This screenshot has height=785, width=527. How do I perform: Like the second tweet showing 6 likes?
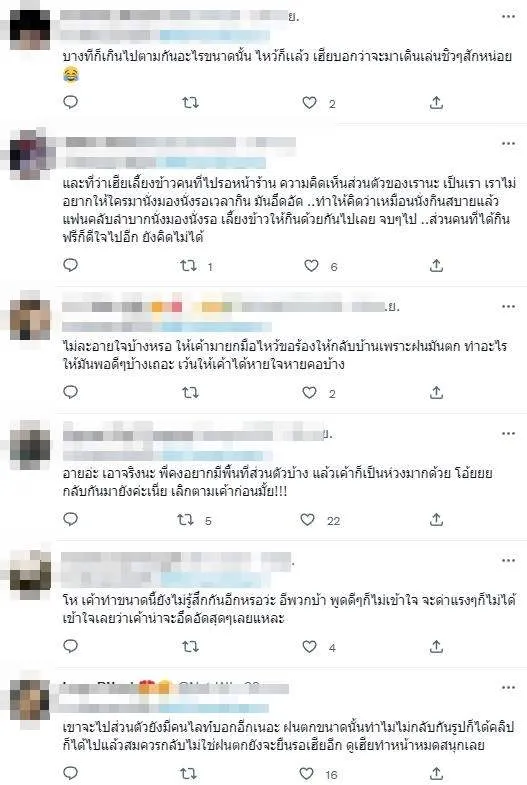(311, 266)
